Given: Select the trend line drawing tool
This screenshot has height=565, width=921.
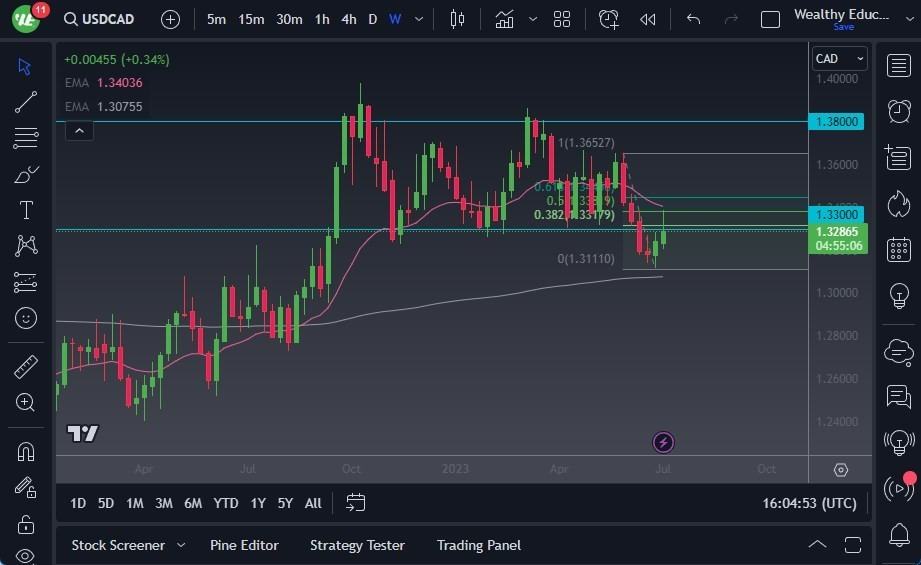Looking at the screenshot, I should [x=25, y=102].
